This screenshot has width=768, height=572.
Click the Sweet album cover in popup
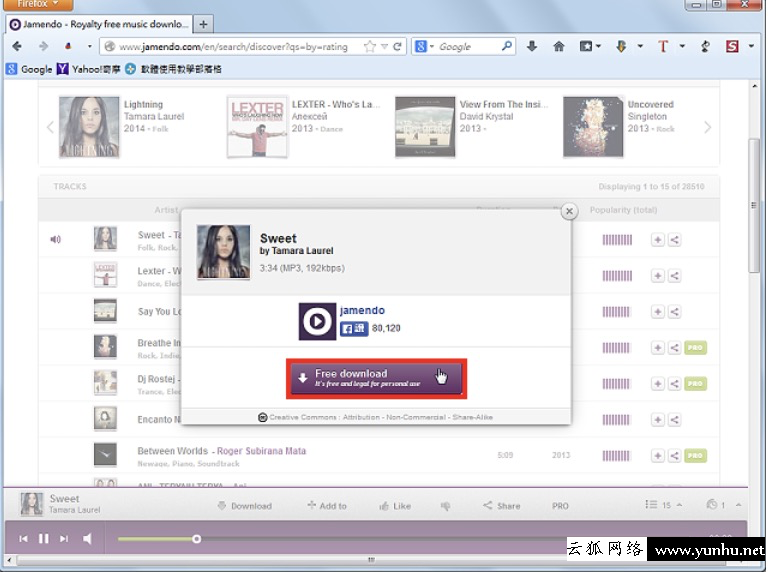pyautogui.click(x=223, y=252)
